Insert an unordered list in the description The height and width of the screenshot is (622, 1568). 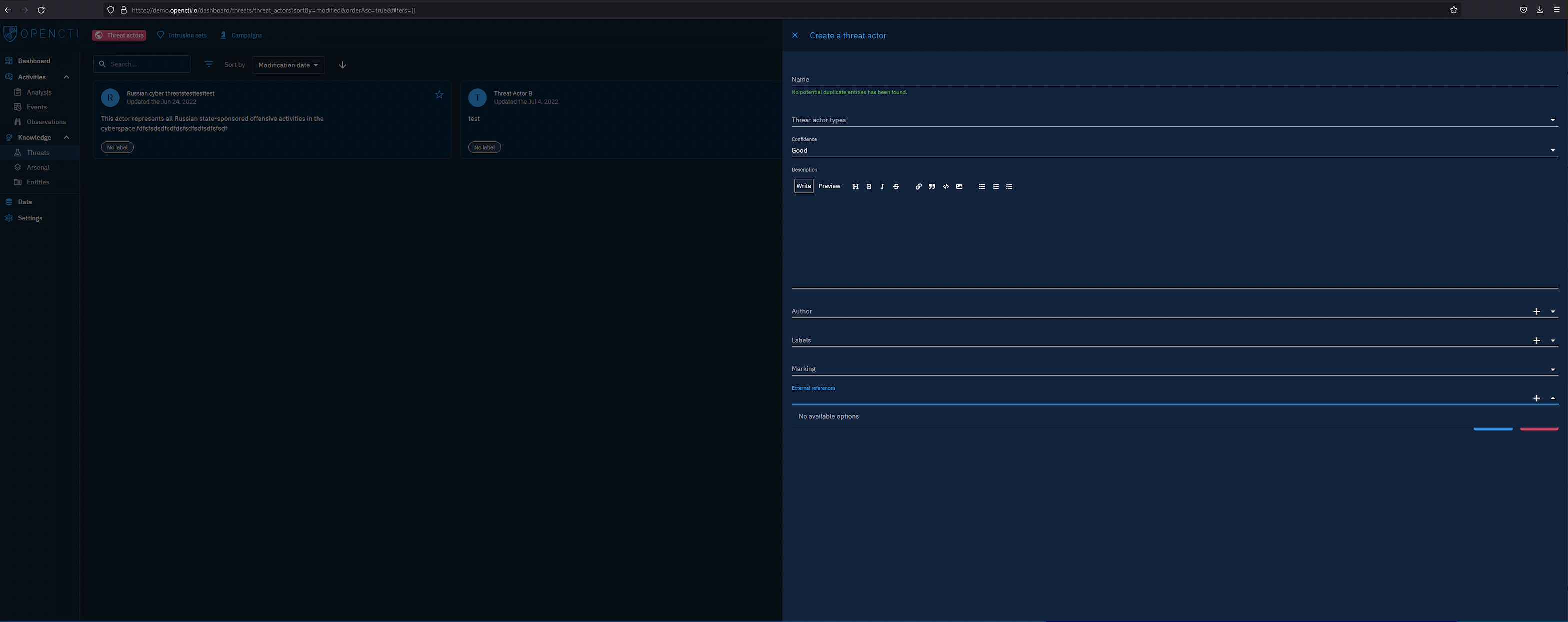coord(981,187)
